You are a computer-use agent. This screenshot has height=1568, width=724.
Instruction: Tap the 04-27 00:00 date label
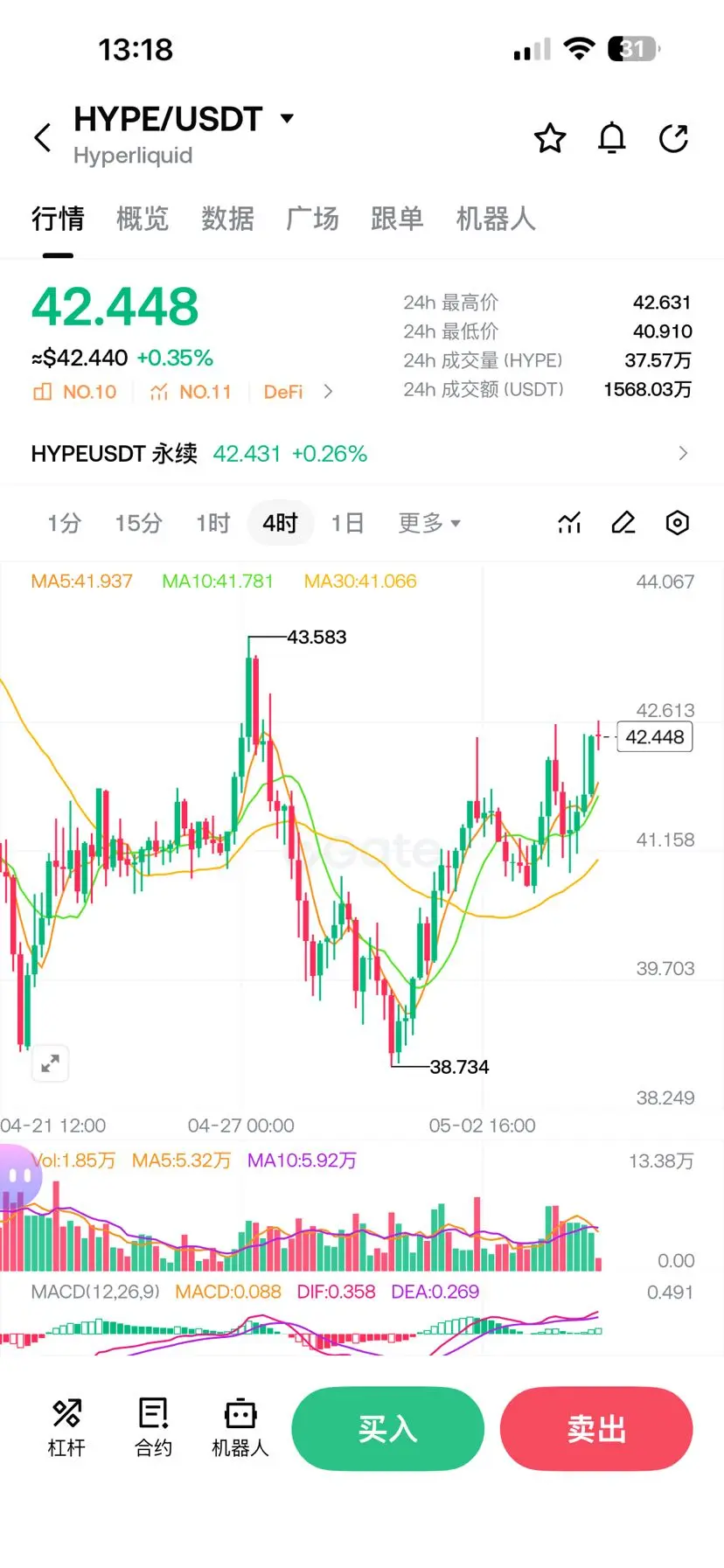pyautogui.click(x=240, y=1125)
